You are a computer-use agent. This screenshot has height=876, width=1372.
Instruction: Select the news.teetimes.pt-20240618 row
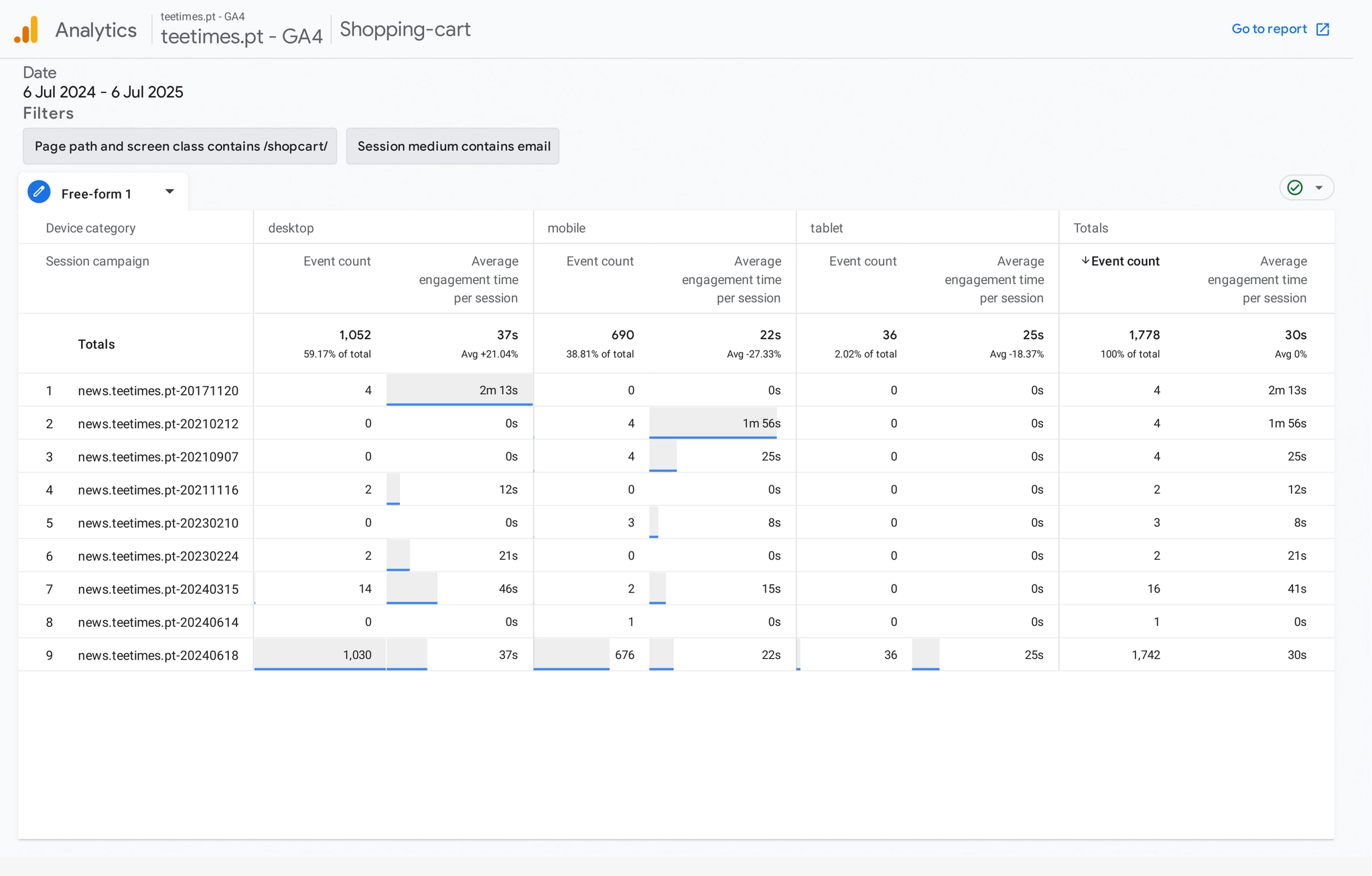click(x=158, y=655)
